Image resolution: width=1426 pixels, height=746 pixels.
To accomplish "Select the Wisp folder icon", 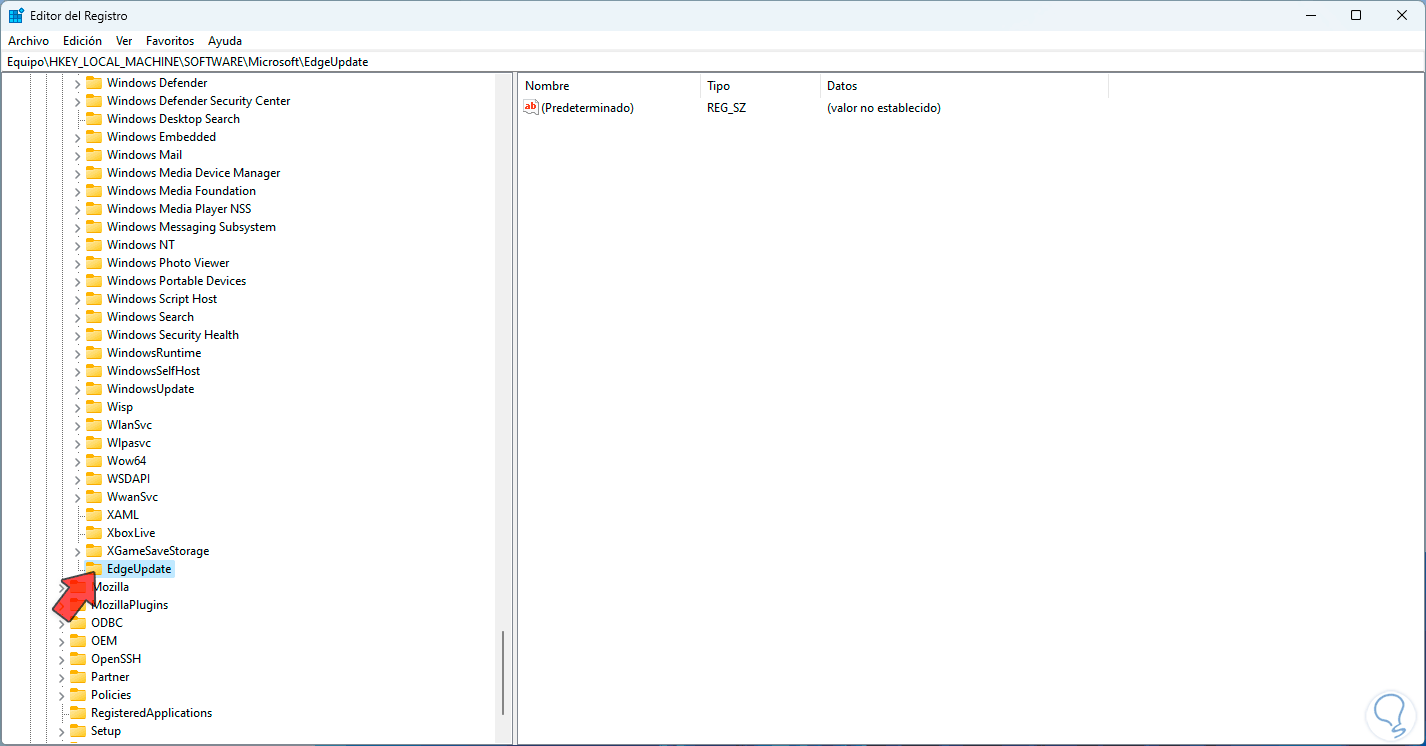I will click(x=94, y=407).
